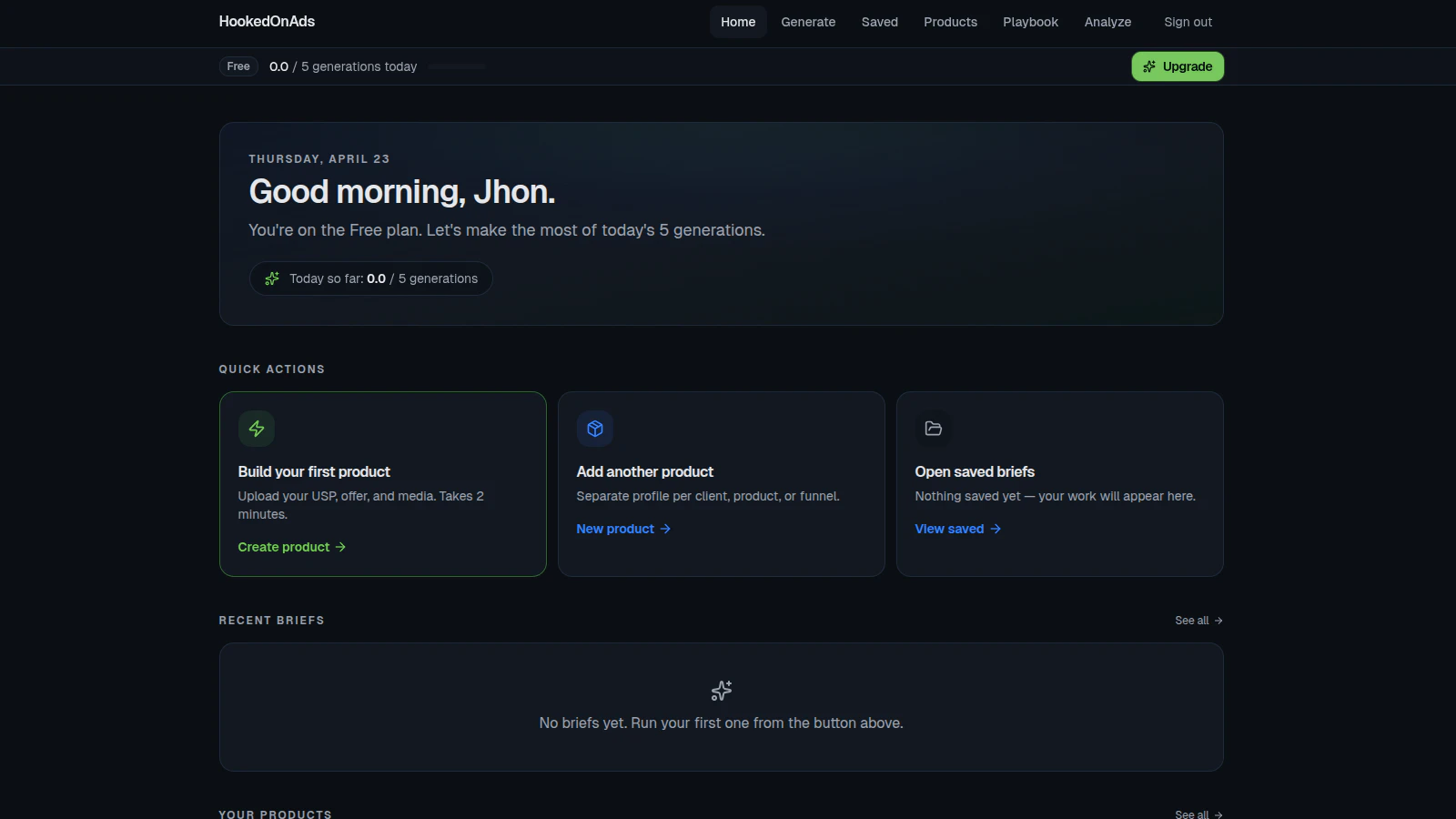Click the arrow after New product

(x=665, y=529)
